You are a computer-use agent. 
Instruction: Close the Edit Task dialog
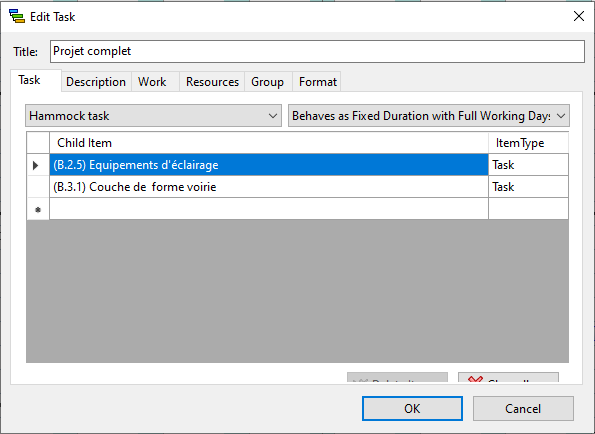tap(579, 16)
